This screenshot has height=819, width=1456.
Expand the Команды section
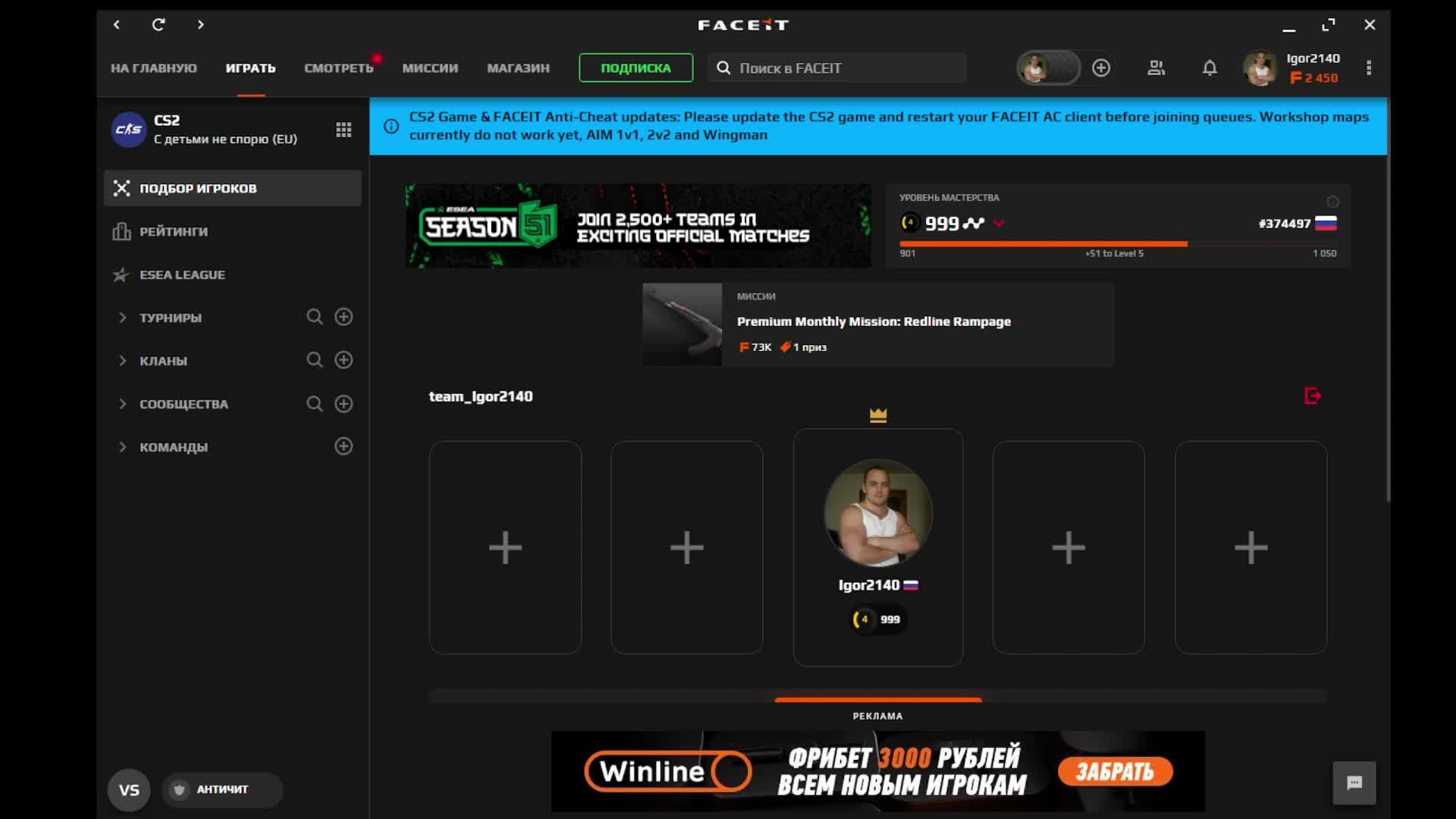coord(123,447)
